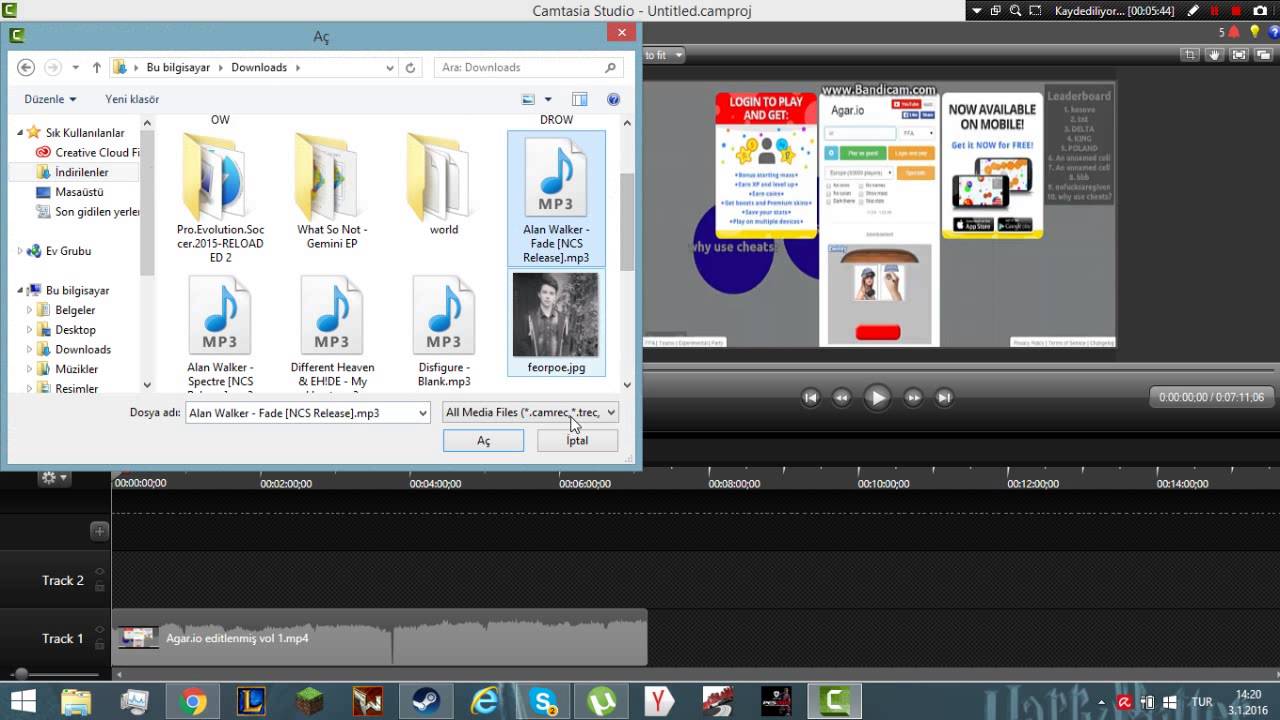Go up one folder level
Viewport: 1280px width, 720px height.
[96, 67]
